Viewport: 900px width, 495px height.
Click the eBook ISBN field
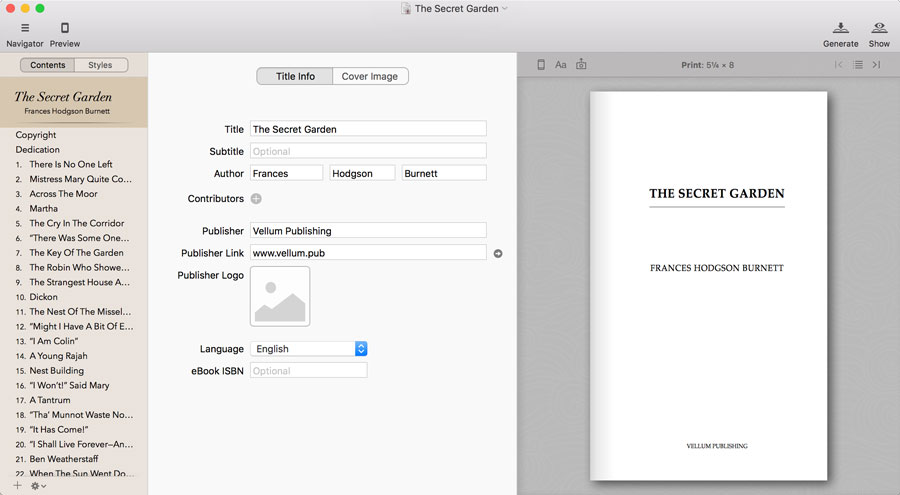coord(309,370)
